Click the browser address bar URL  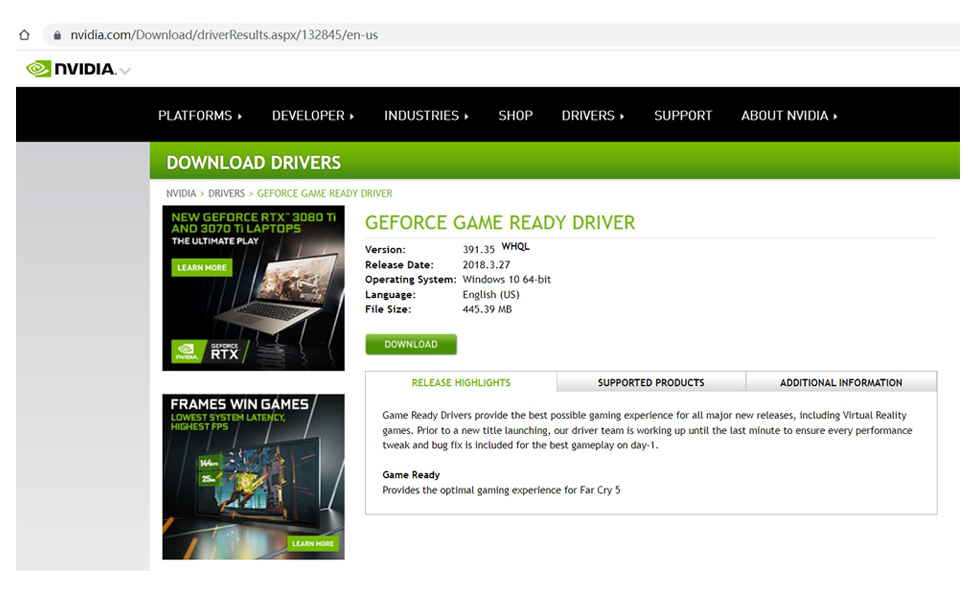(224, 35)
